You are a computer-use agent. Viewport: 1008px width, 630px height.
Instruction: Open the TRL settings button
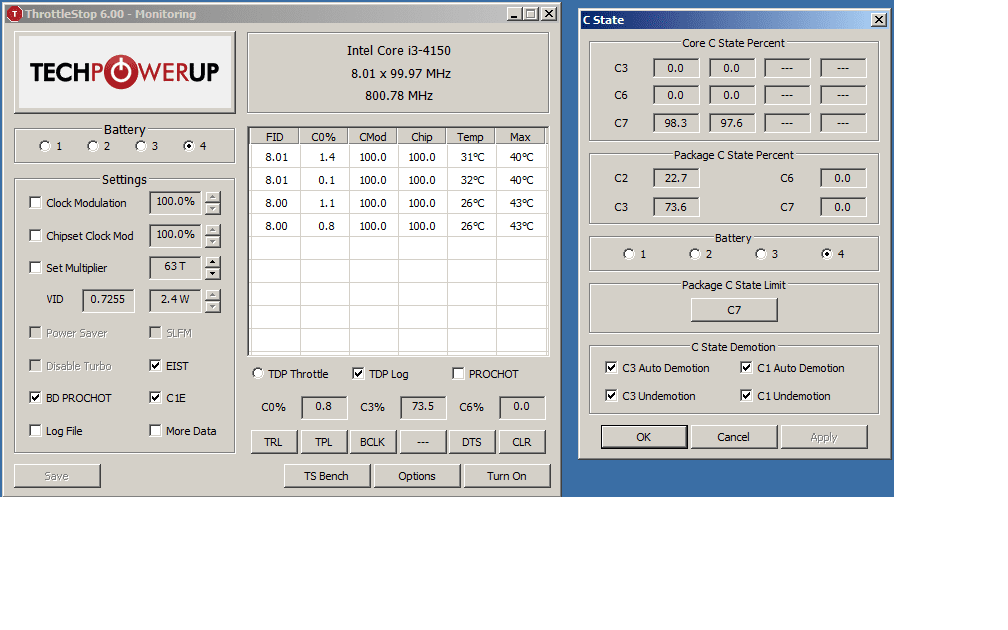point(274,442)
